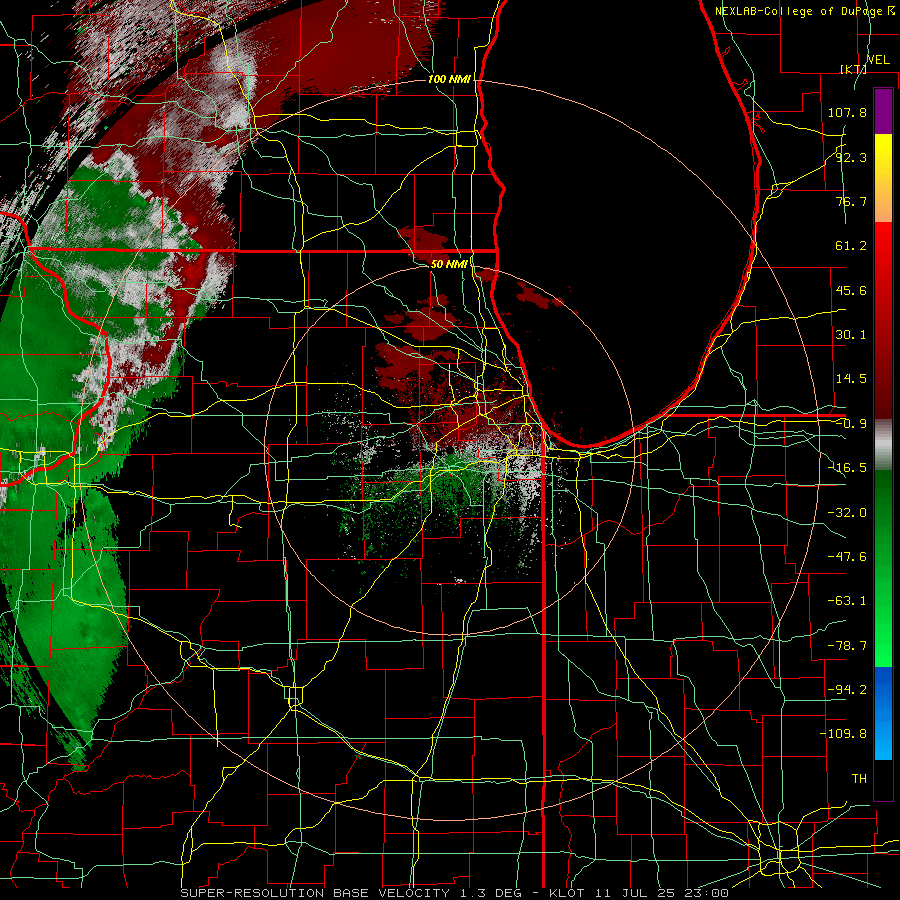This screenshot has height=900, width=900.
Task: Click the blue segment of color bar
Action: (x=883, y=713)
